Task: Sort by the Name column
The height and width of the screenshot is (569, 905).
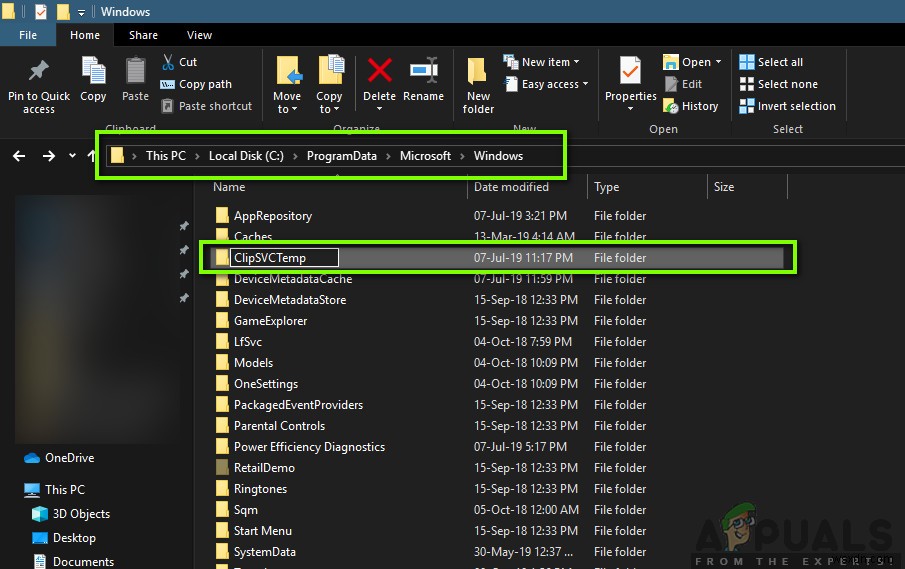Action: 229,187
